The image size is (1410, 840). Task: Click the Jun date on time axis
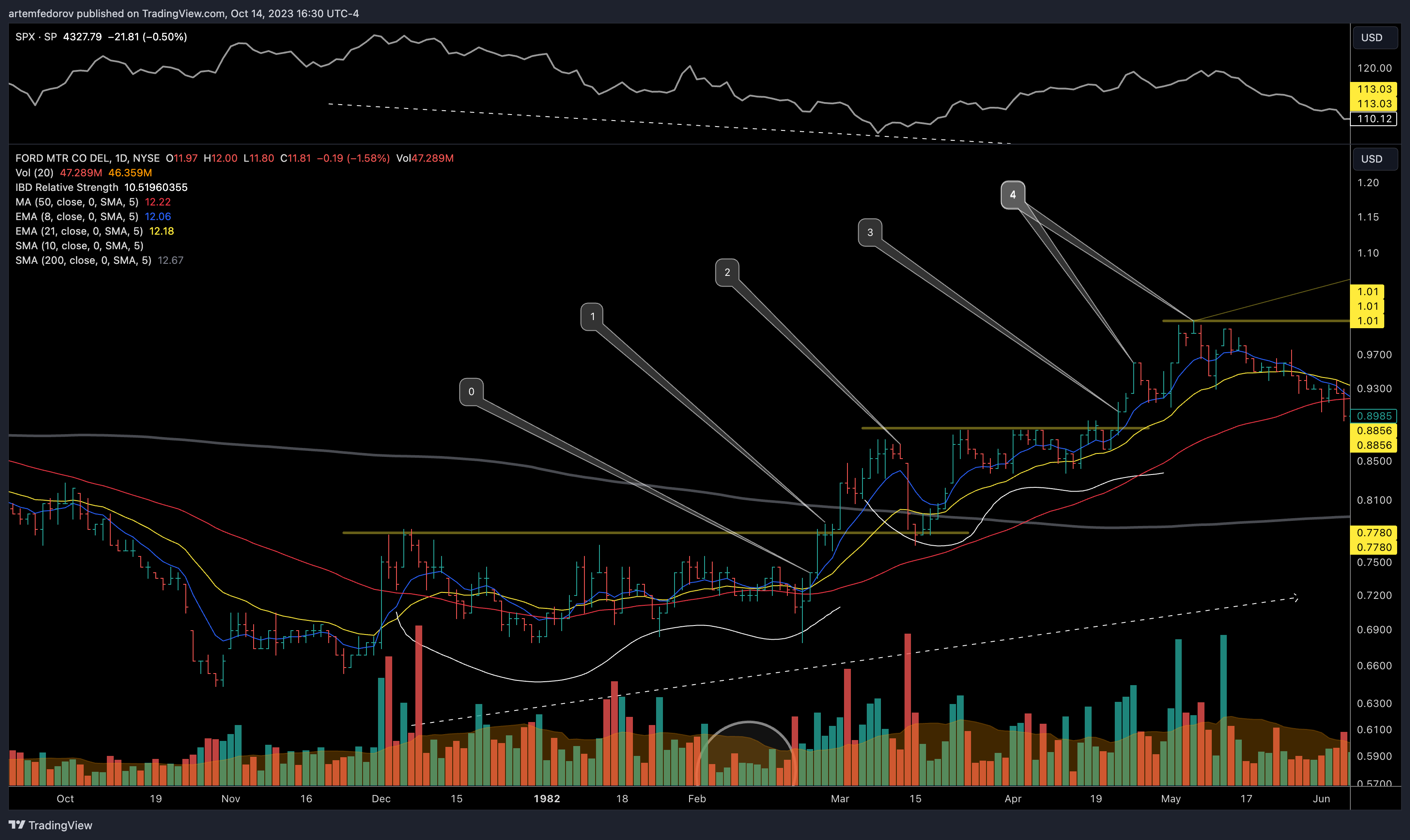tap(1322, 799)
